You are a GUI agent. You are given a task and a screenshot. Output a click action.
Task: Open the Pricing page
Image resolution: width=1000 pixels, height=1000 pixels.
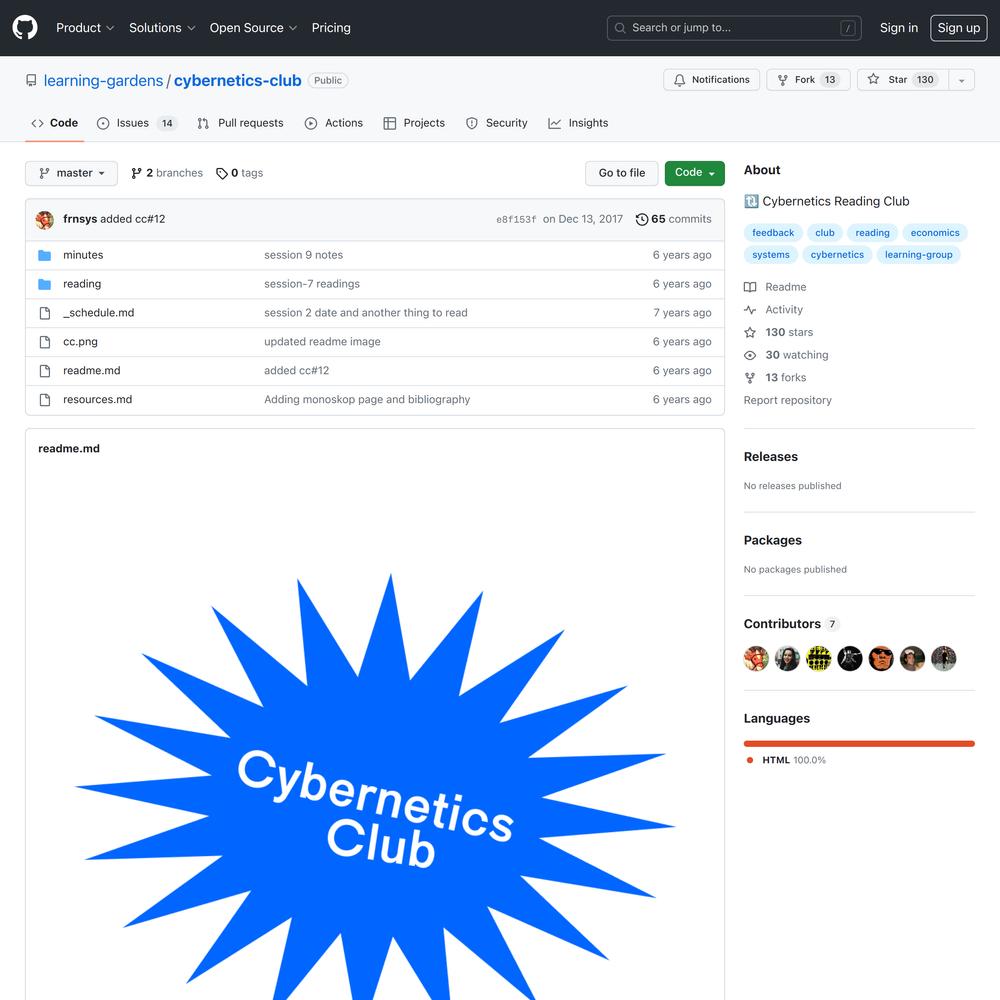(x=331, y=28)
